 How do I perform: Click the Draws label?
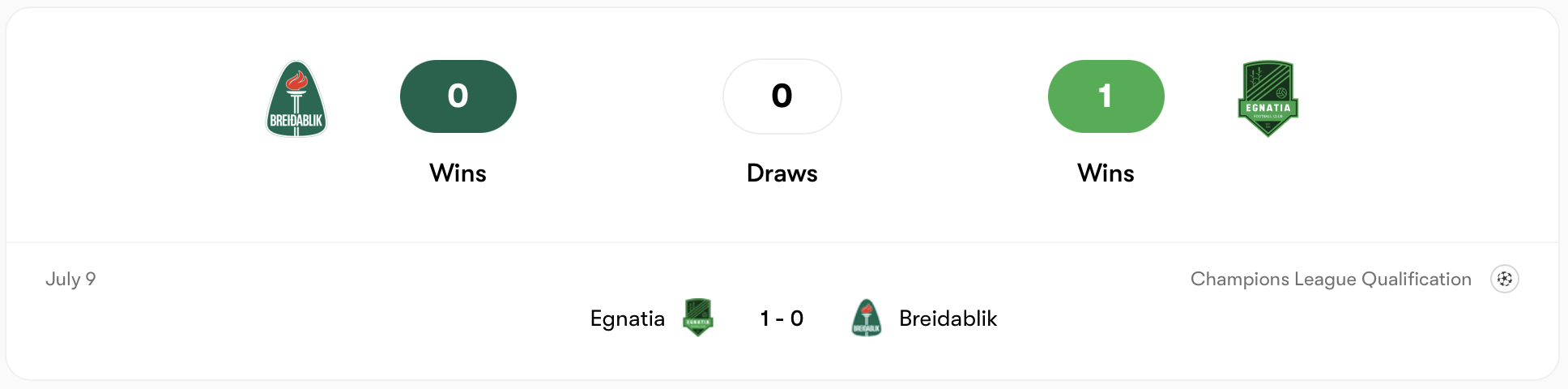(x=782, y=173)
